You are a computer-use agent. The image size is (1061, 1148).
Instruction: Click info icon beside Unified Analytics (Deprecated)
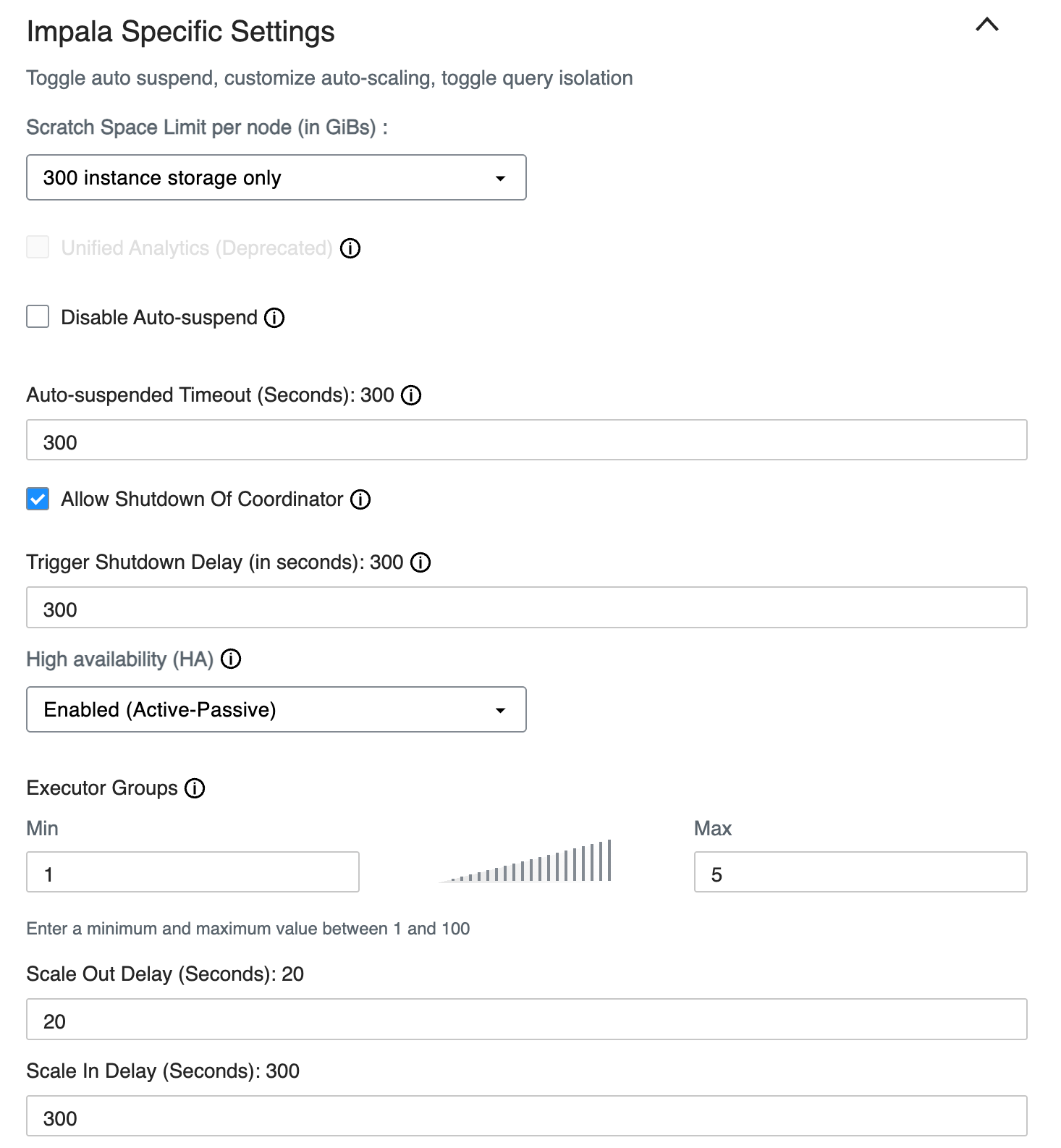point(350,248)
